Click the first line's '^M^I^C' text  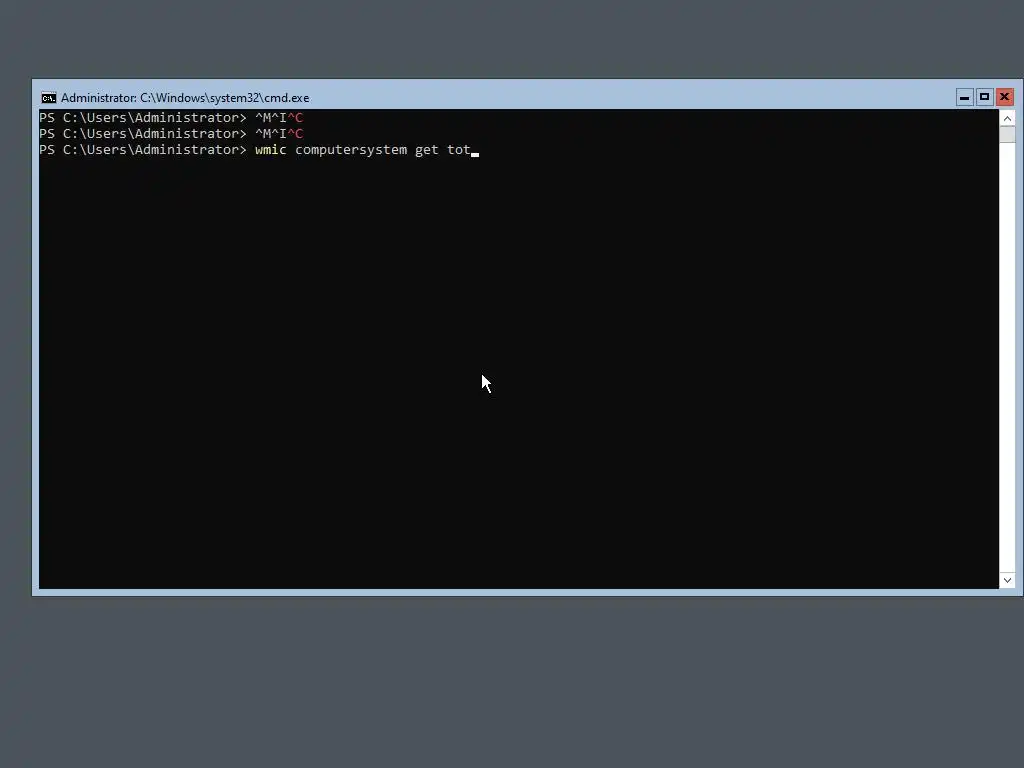[279, 118]
